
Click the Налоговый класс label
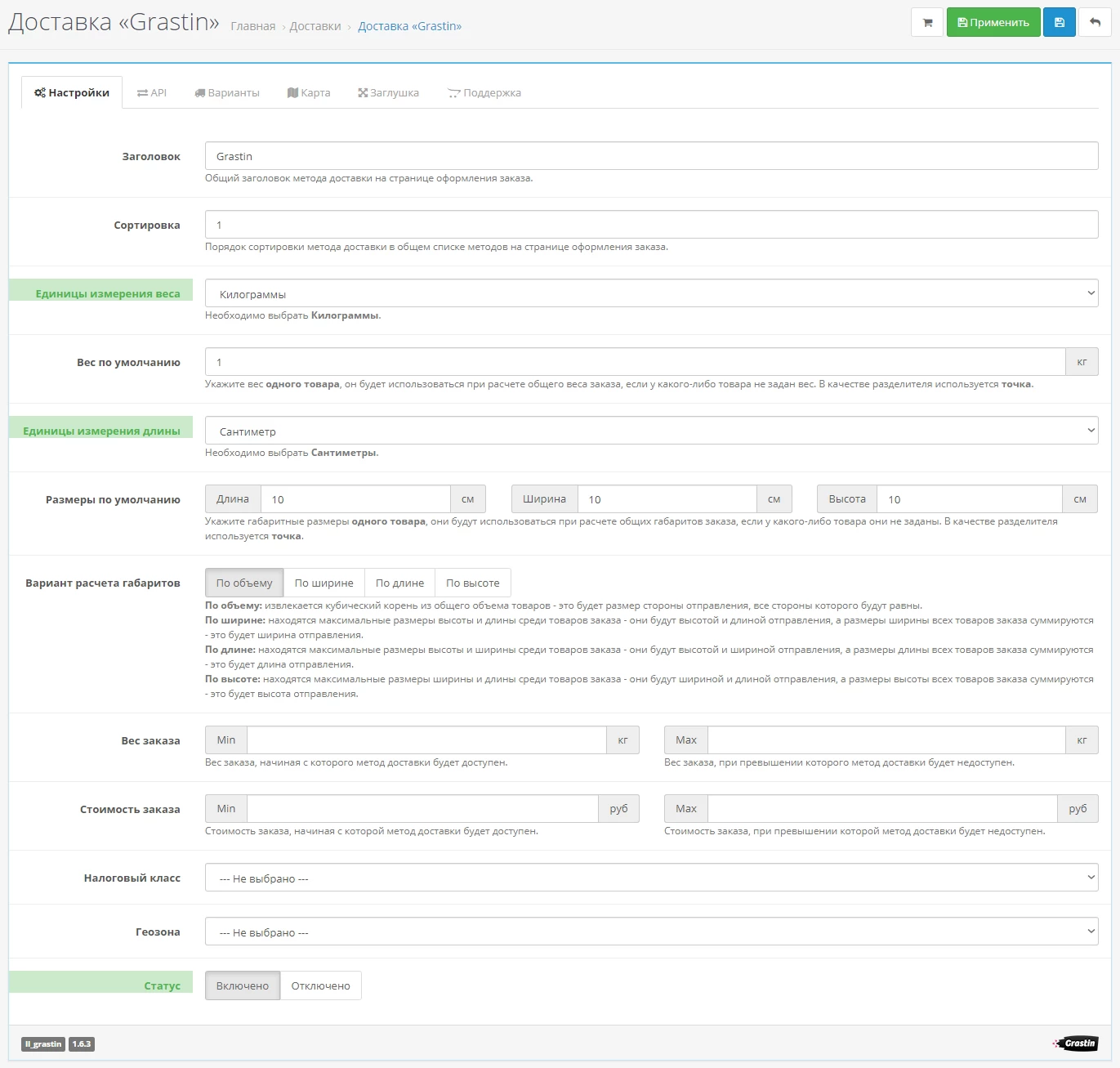coord(132,878)
